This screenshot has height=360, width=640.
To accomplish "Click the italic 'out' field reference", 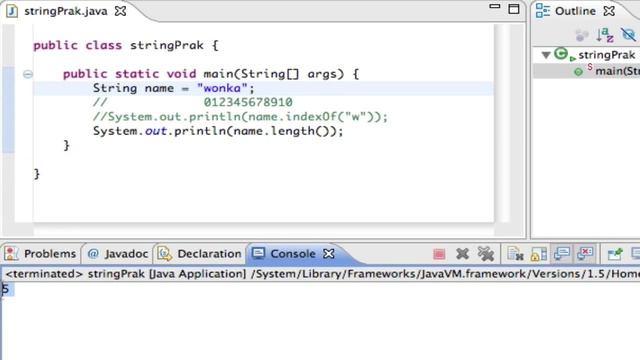I will point(156,131).
